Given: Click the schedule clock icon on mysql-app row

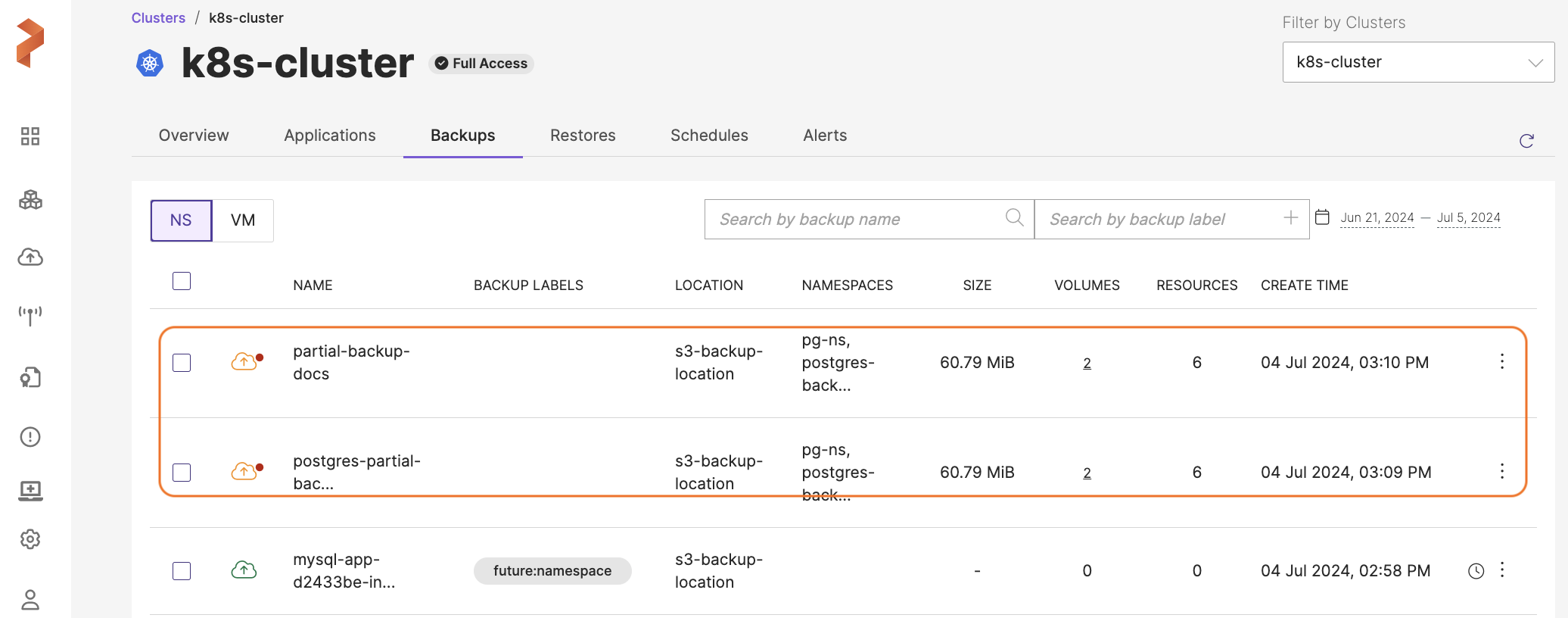Looking at the screenshot, I should tap(1476, 571).
